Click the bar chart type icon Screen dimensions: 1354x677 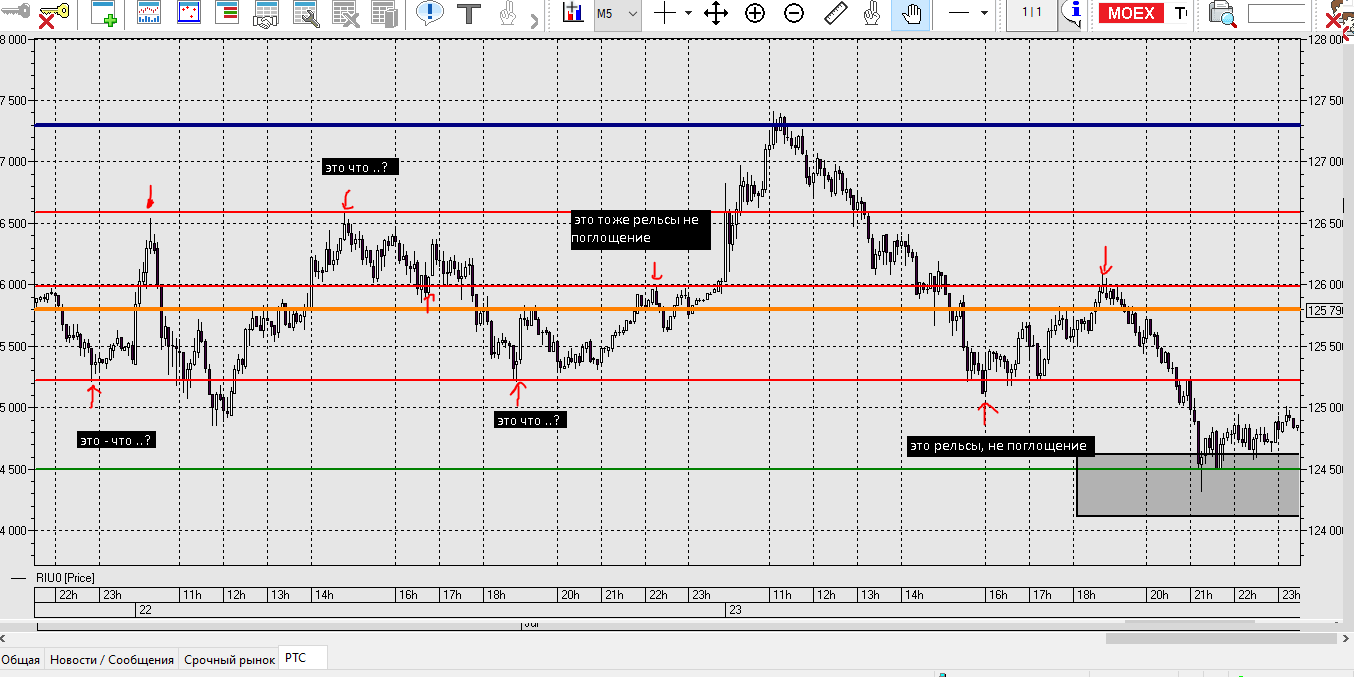click(x=573, y=13)
